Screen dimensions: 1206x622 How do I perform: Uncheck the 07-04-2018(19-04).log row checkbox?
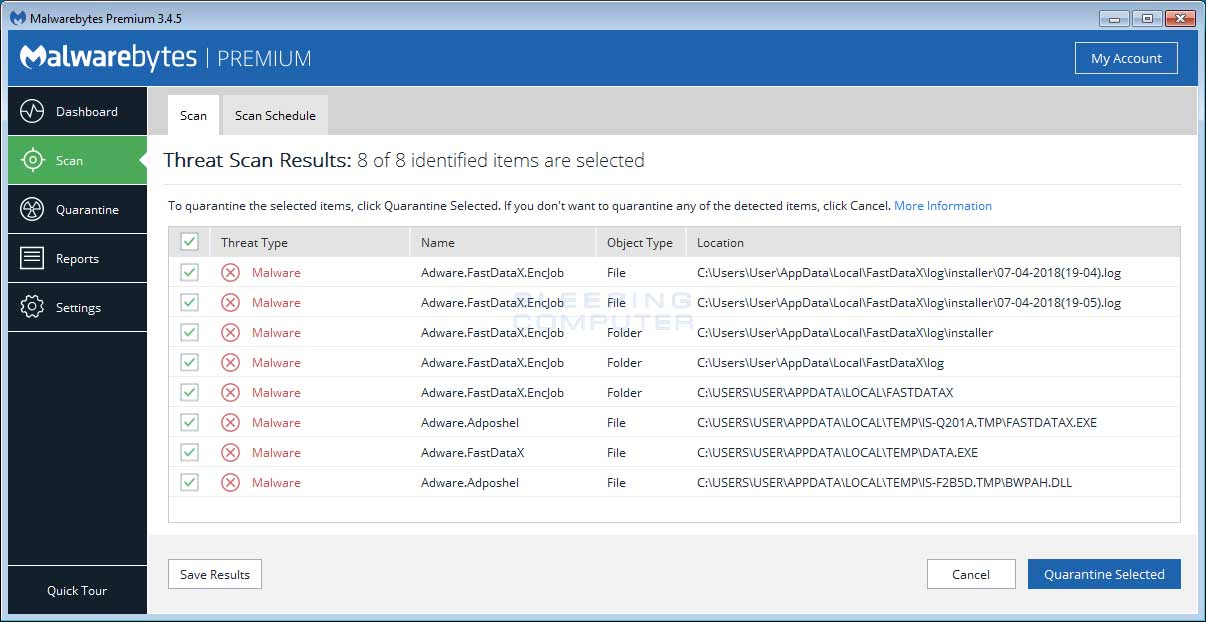point(189,272)
